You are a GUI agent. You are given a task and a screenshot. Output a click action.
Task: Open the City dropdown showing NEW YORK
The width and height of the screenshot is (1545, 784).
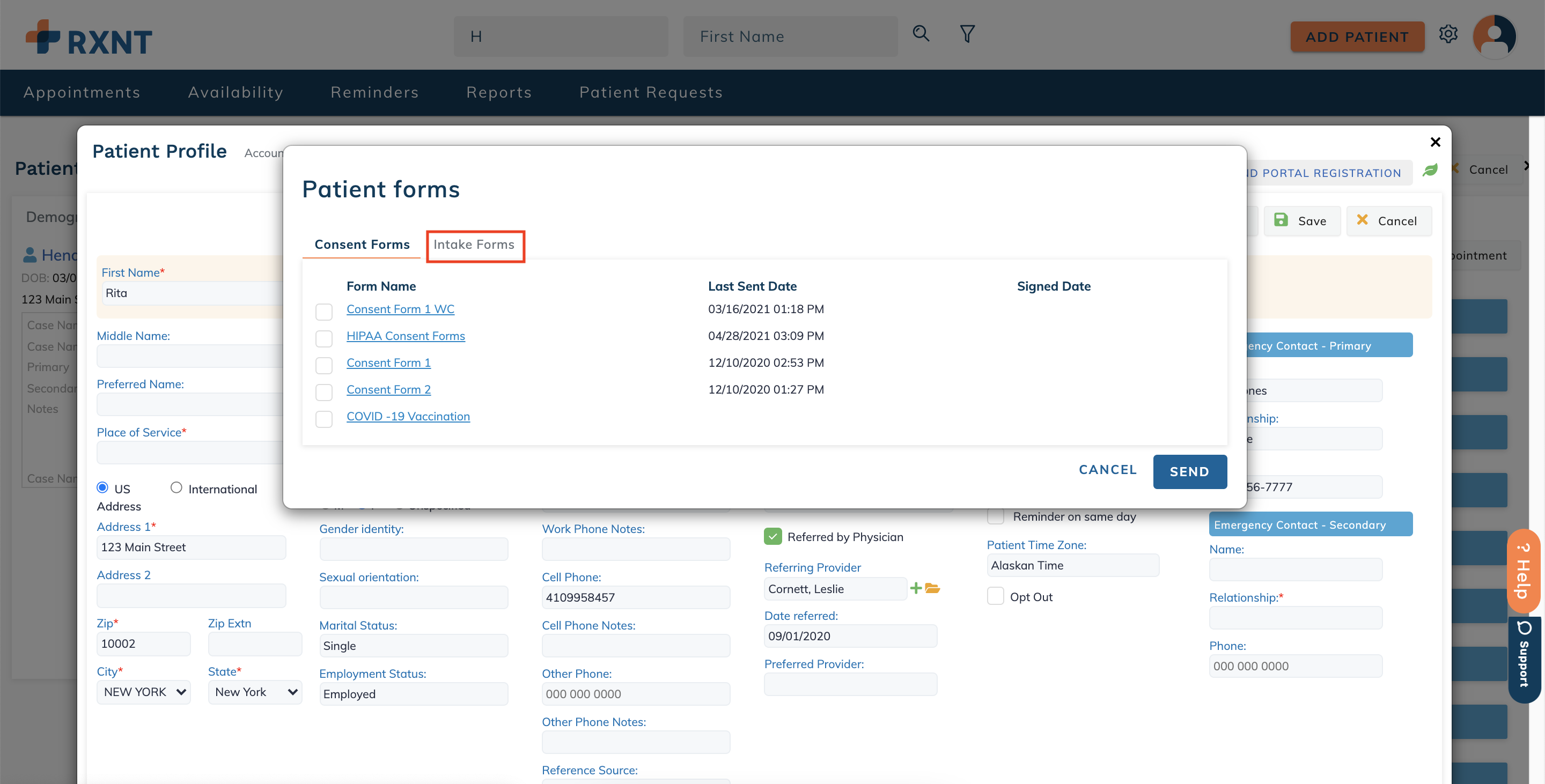(143, 692)
